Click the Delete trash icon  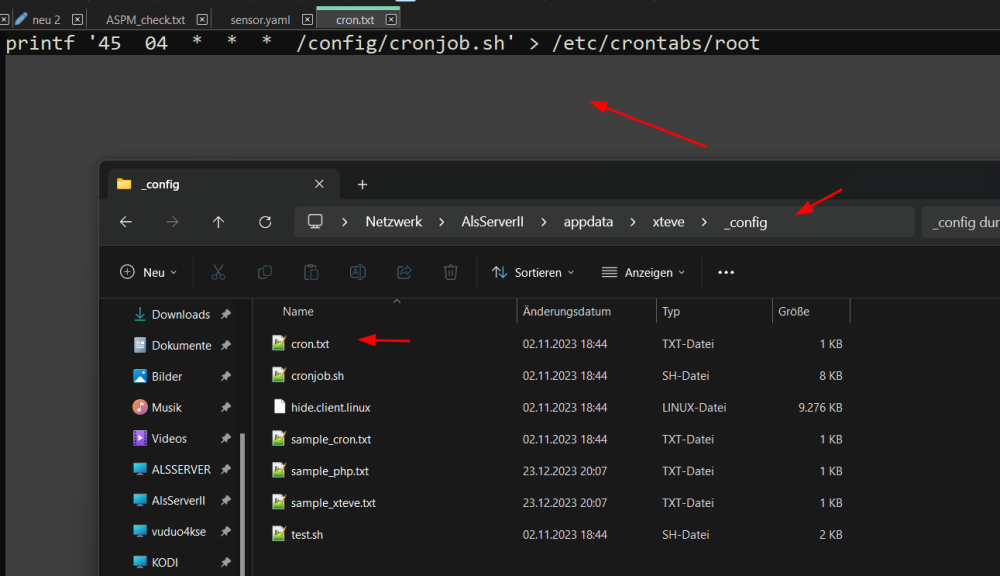coord(450,272)
